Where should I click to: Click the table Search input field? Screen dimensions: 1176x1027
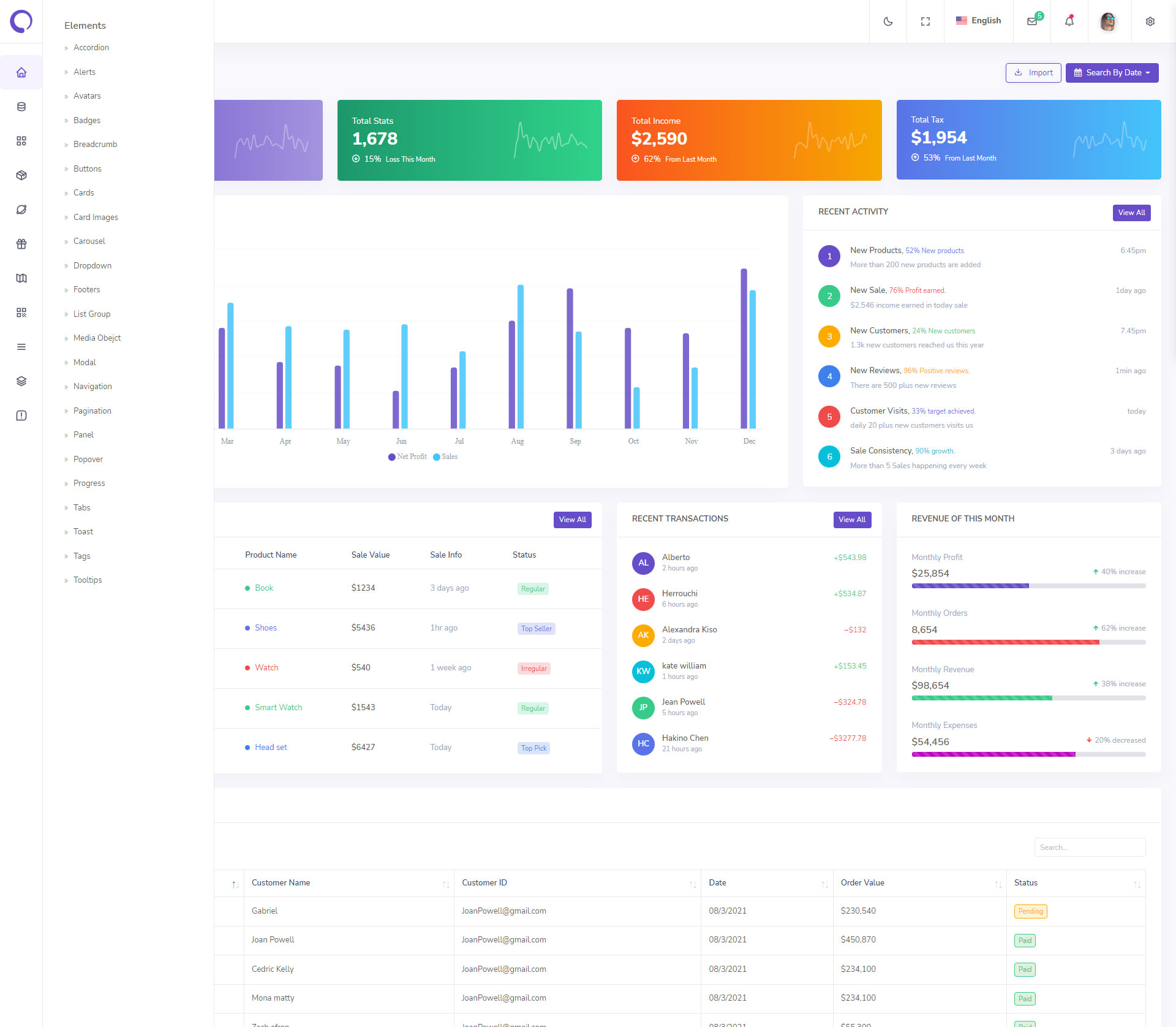coord(1089,847)
